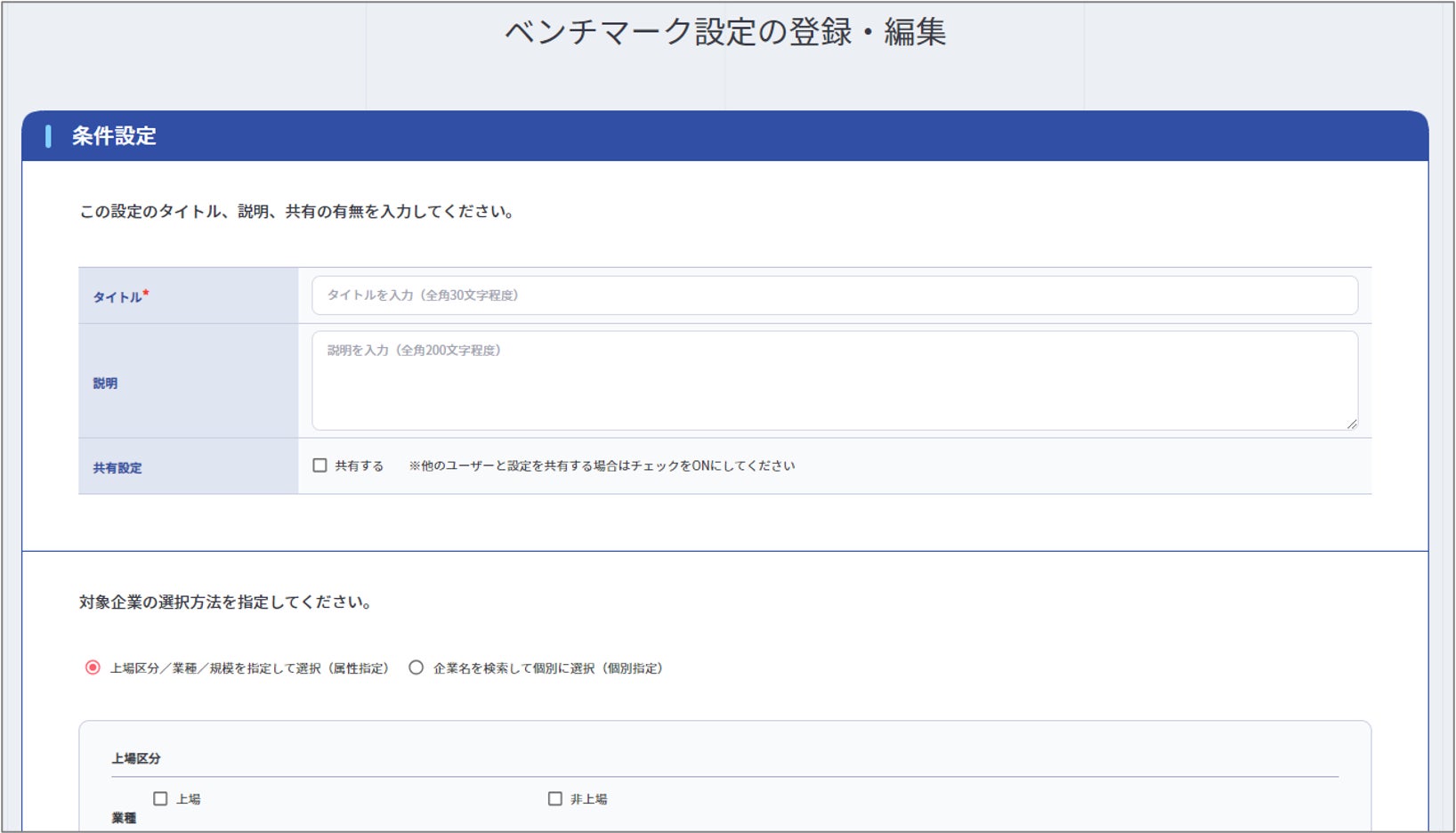This screenshot has height=833, width=1456.
Task: Click the 上場区分 section heading
Action: click(136, 758)
